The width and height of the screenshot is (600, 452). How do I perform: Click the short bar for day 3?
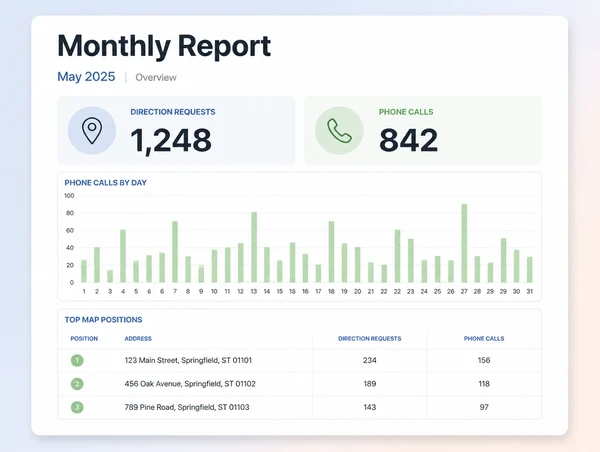110,276
